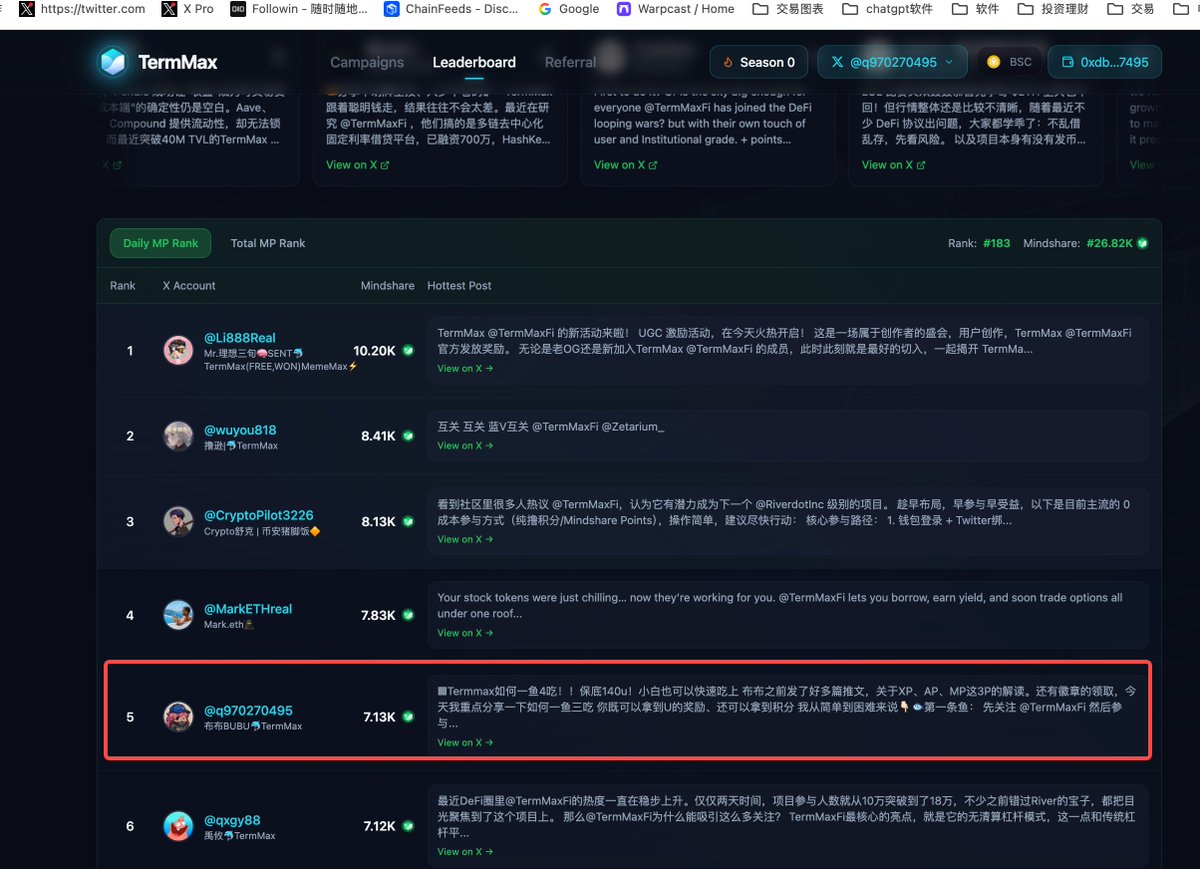Click the mindshare token icon beside #26.82K
Image resolution: width=1200 pixels, height=869 pixels.
pyautogui.click(x=1142, y=242)
